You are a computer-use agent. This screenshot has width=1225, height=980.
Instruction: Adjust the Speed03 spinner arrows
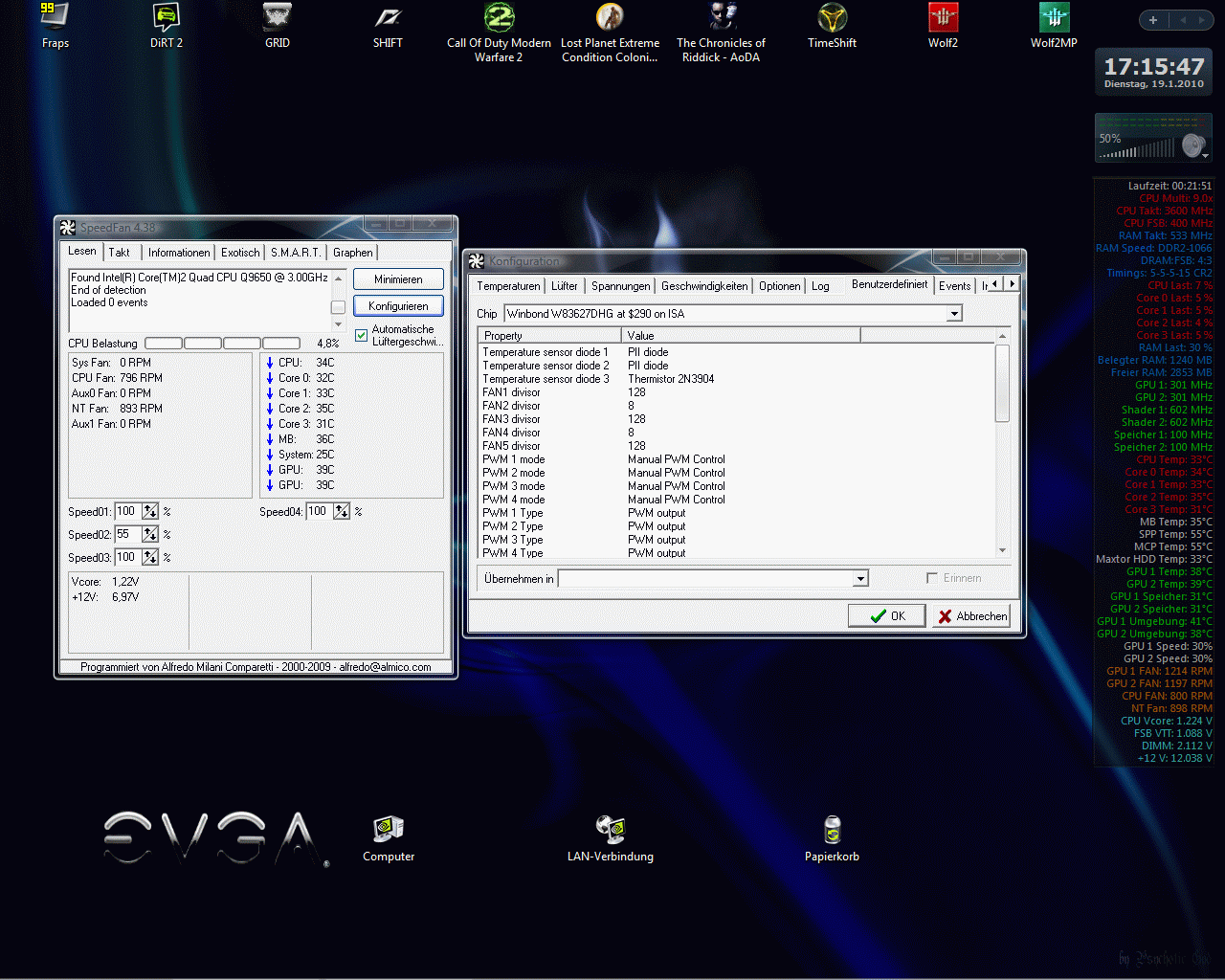pyautogui.click(x=150, y=558)
